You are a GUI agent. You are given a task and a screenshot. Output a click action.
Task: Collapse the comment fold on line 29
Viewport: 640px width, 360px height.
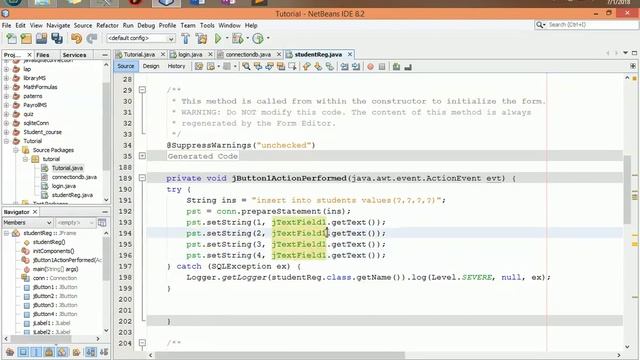click(142, 90)
